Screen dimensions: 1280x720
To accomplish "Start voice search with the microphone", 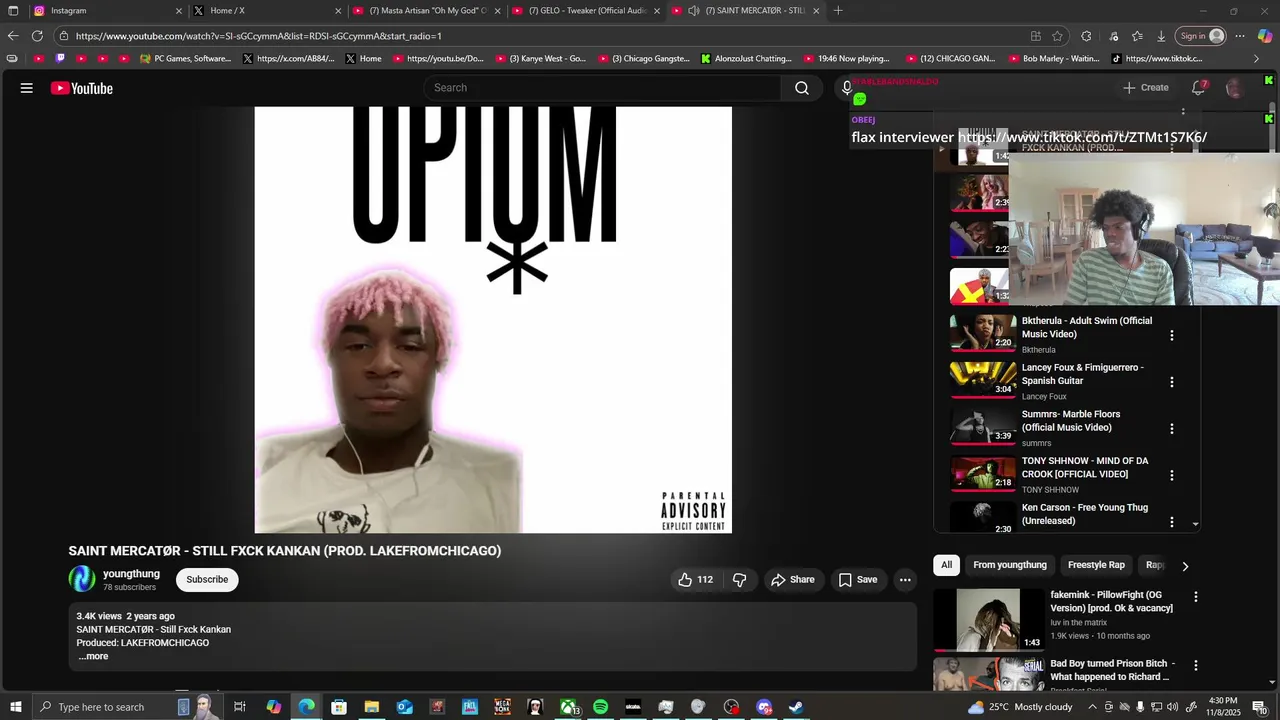I will click(x=847, y=88).
